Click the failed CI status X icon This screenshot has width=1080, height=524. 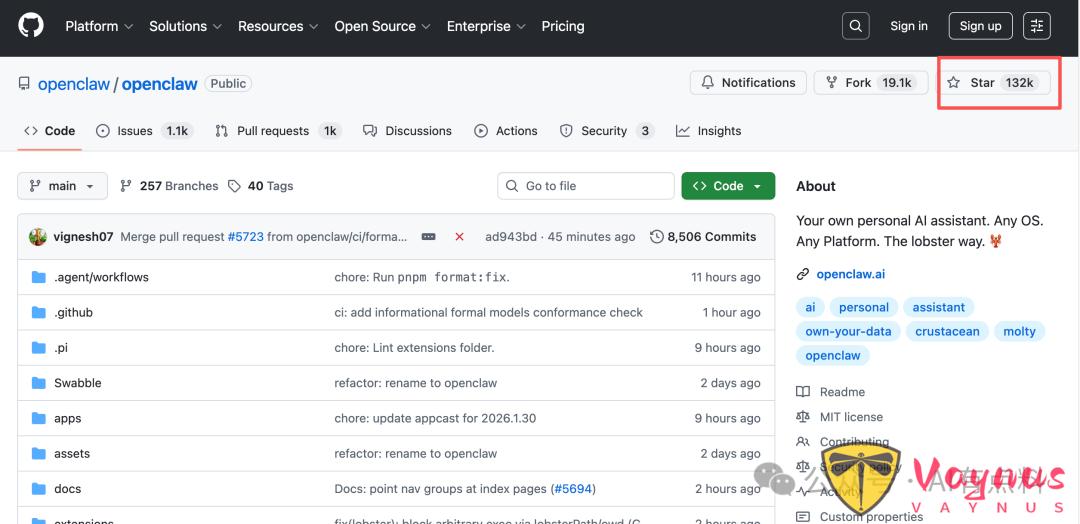coord(459,237)
